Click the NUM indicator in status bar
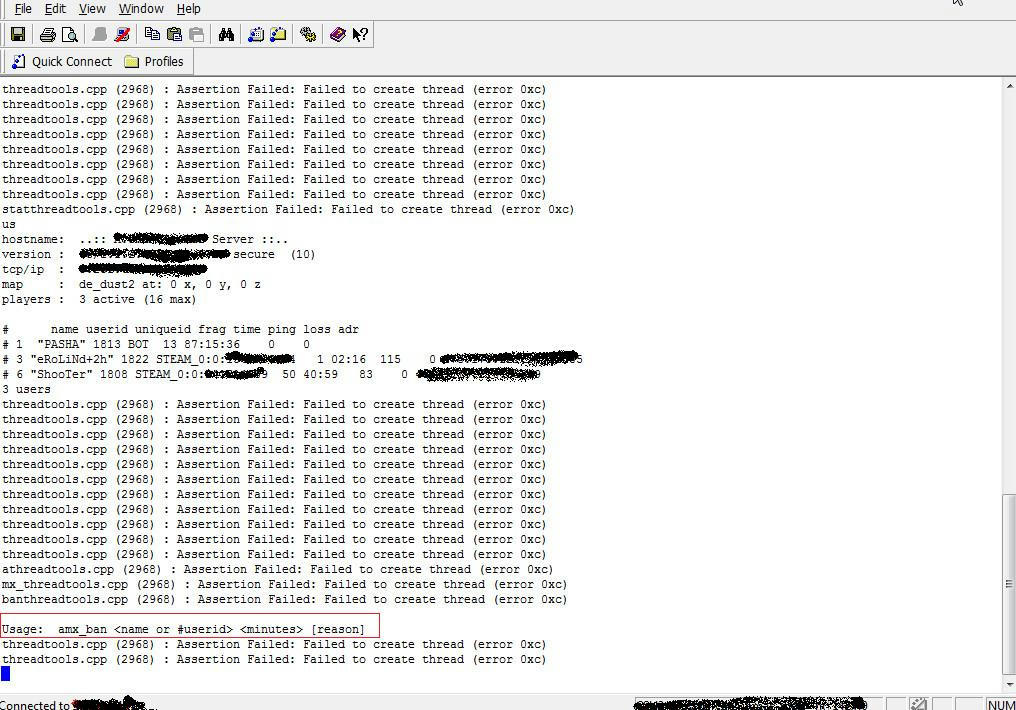The image size is (1016, 710). tap(1000, 704)
